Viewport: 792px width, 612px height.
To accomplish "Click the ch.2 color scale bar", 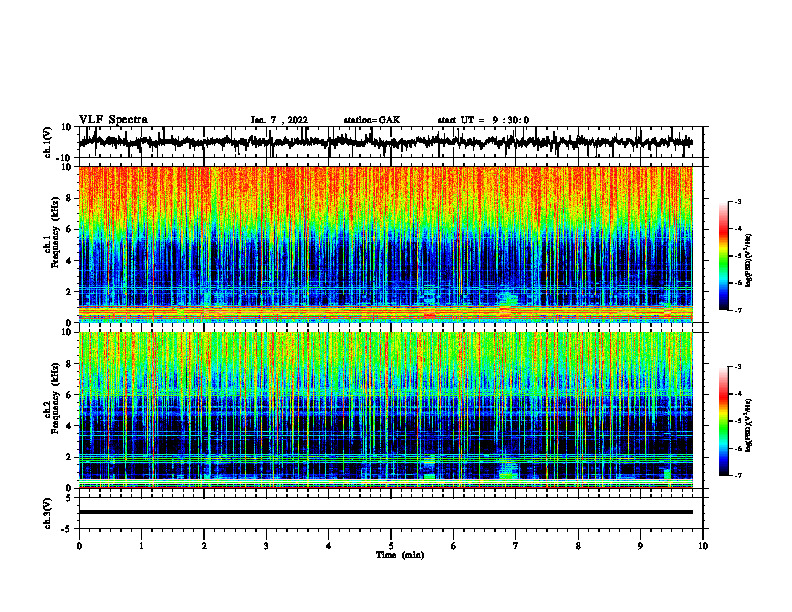I will [x=723, y=421].
